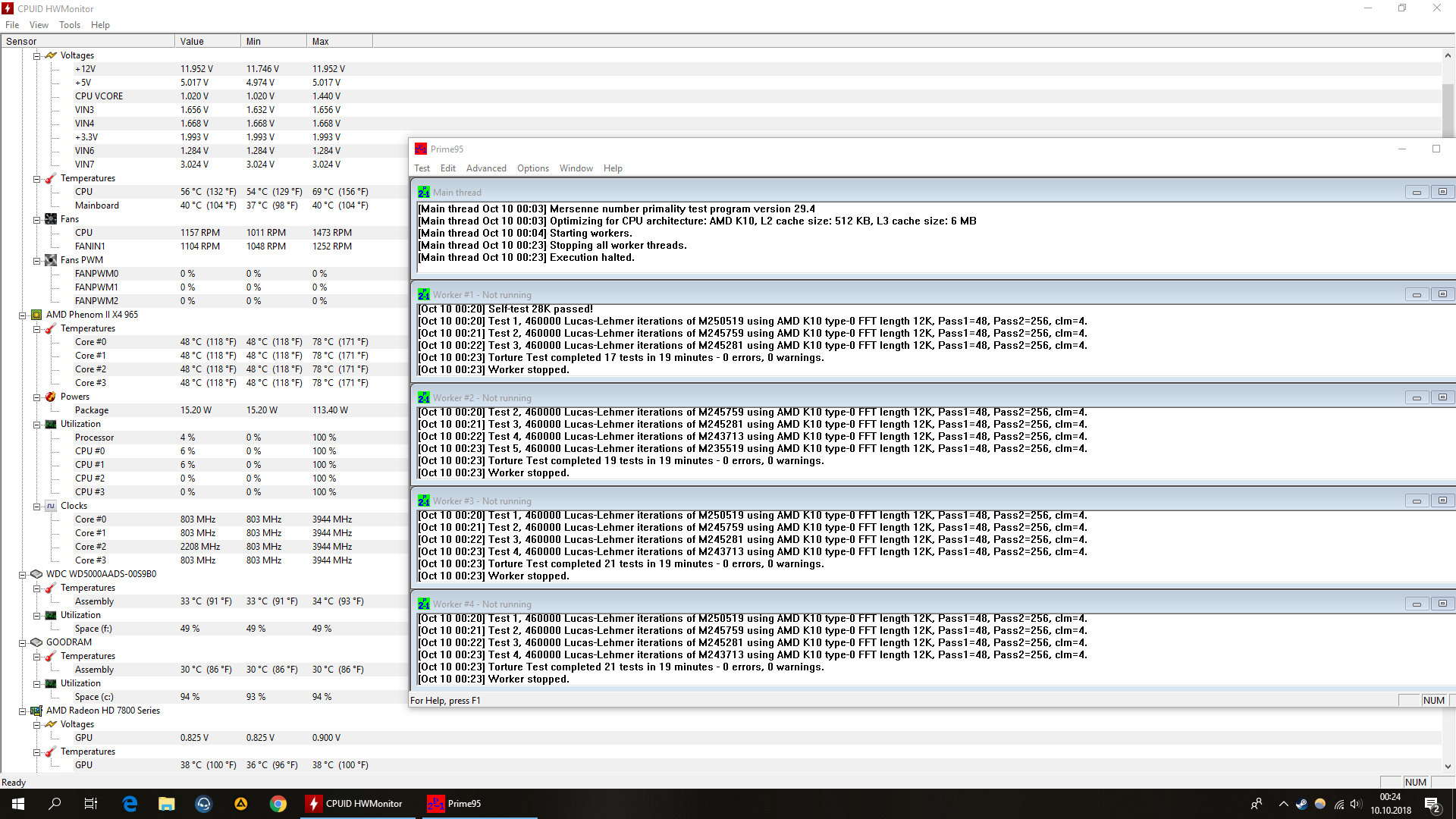Open Microsoft Edge from taskbar
The height and width of the screenshot is (819, 1456).
(x=130, y=804)
